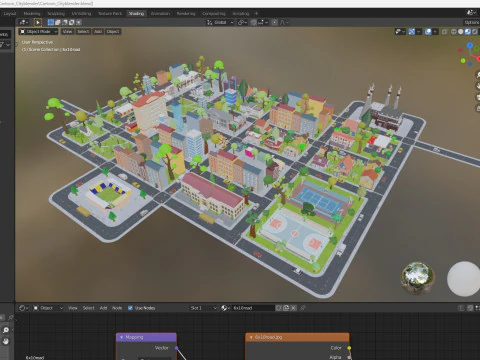The image size is (480, 360).
Task: Switch to the Rendering workspace tab
Action: pos(186,14)
